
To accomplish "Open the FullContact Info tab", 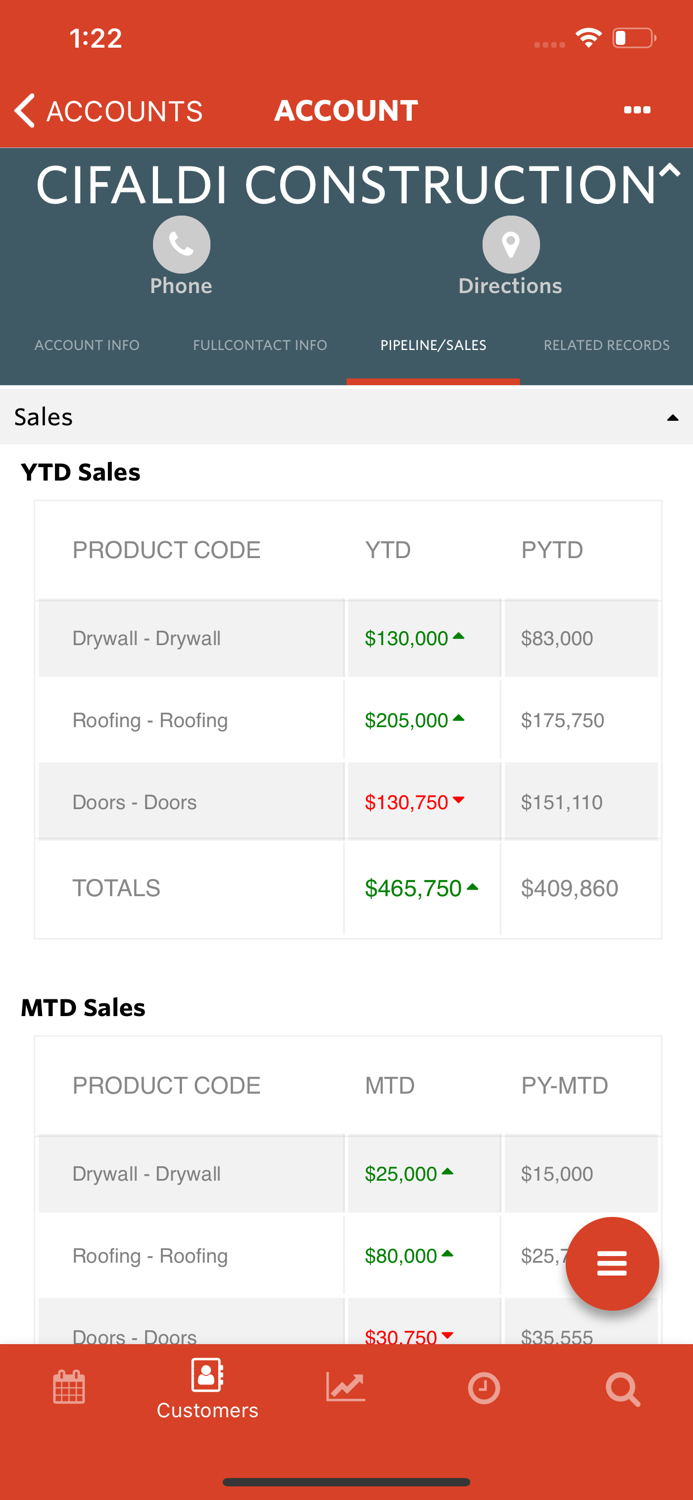I will 260,345.
